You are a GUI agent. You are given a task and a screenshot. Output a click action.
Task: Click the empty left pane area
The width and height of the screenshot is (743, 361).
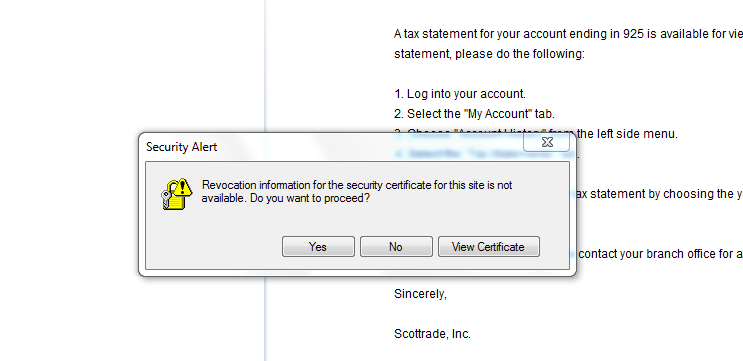tap(131, 66)
